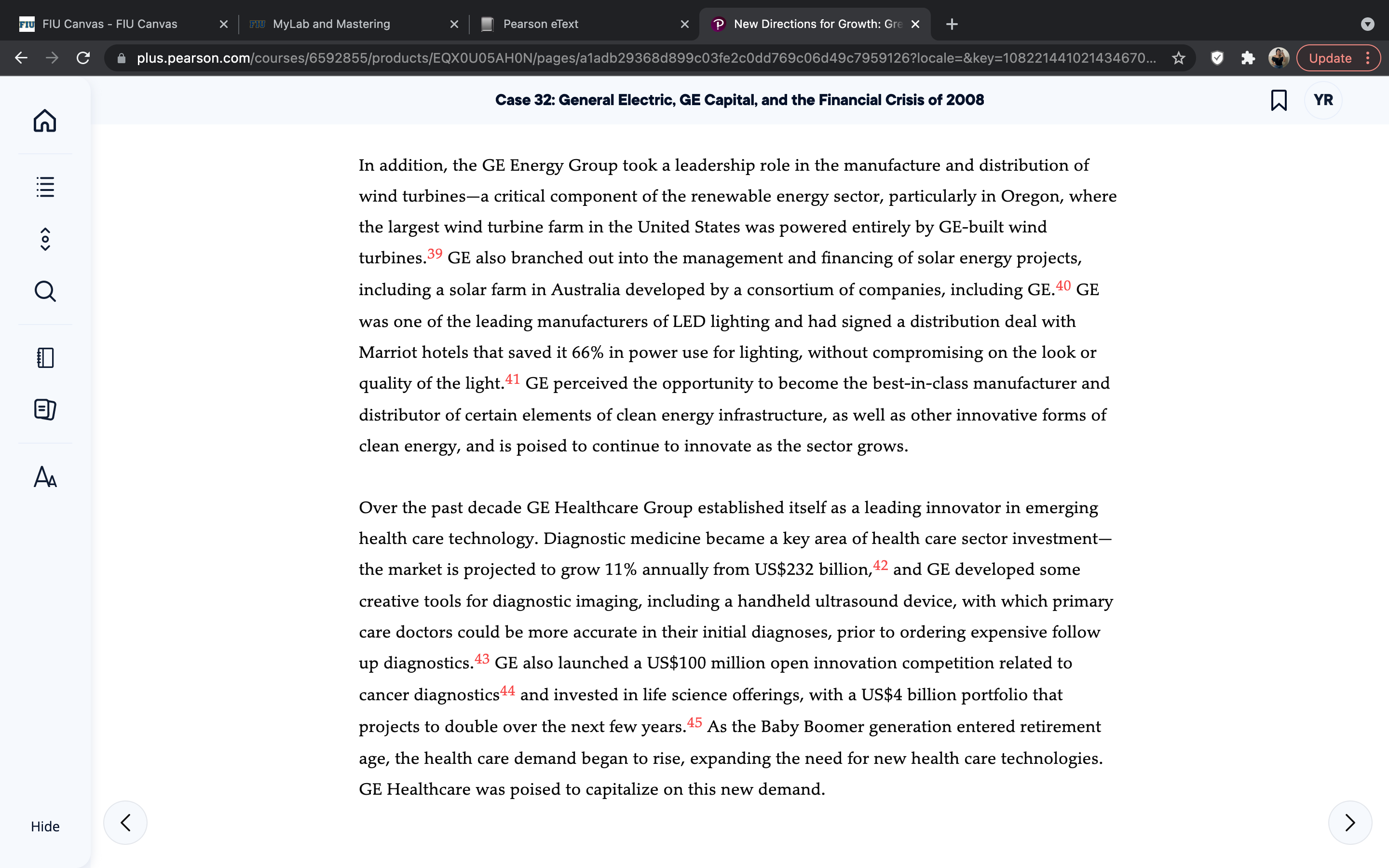
Task: Open footnote 39 reference
Action: 435,254
